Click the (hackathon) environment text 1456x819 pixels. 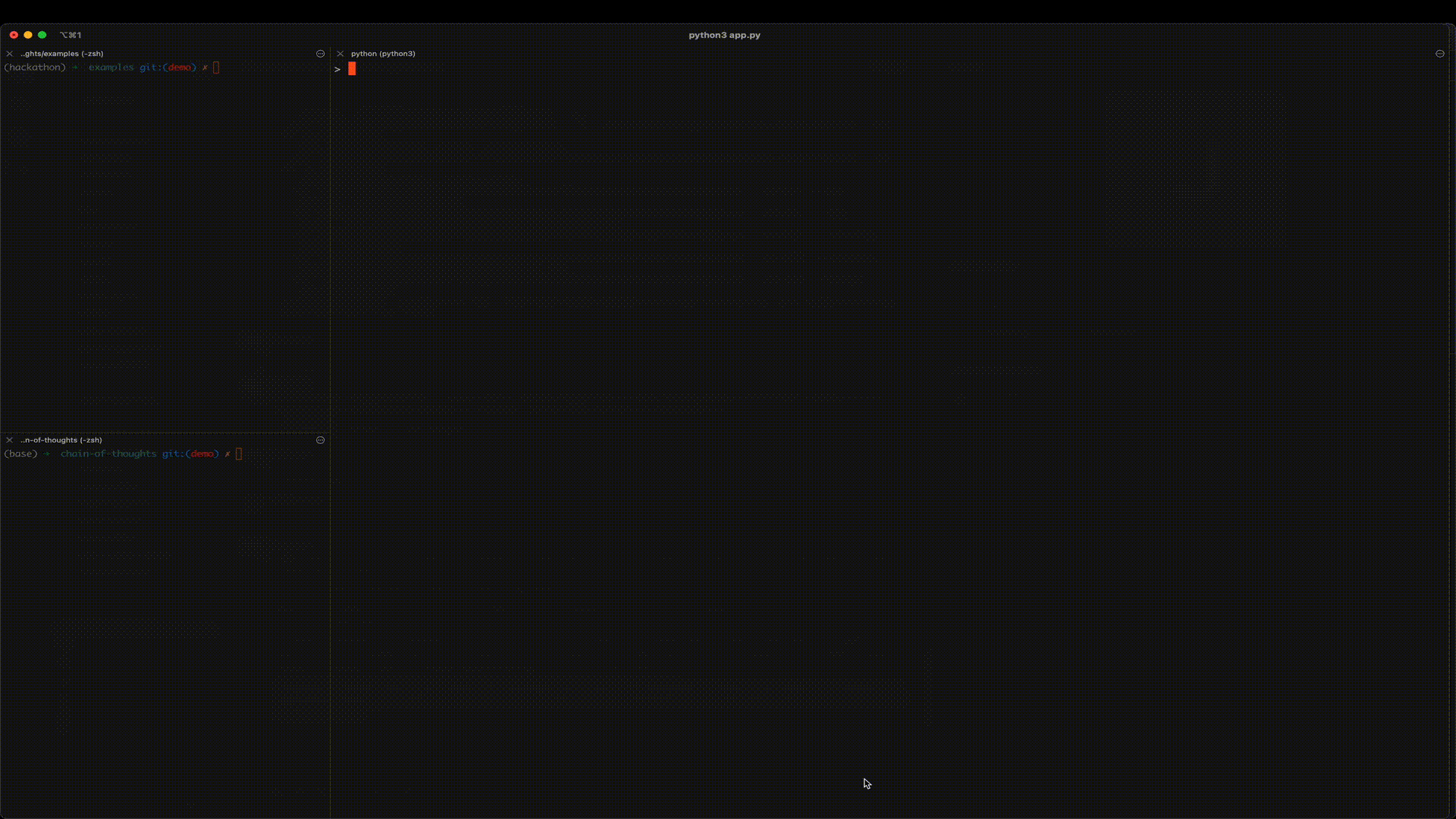(x=35, y=67)
